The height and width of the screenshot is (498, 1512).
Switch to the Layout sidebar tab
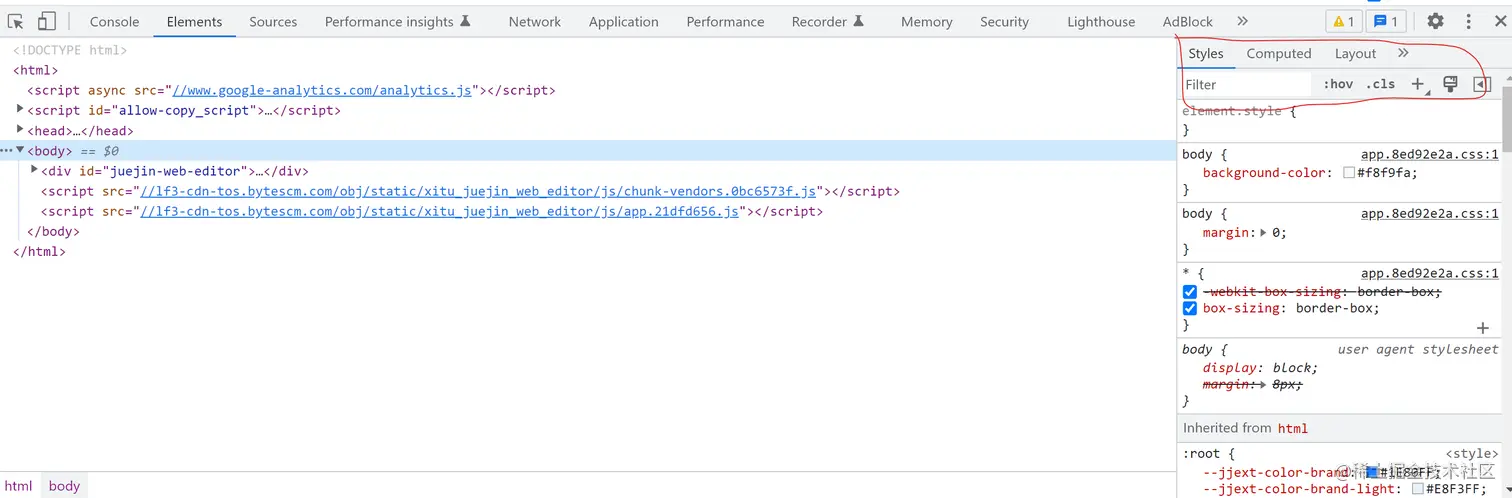[x=1356, y=54]
